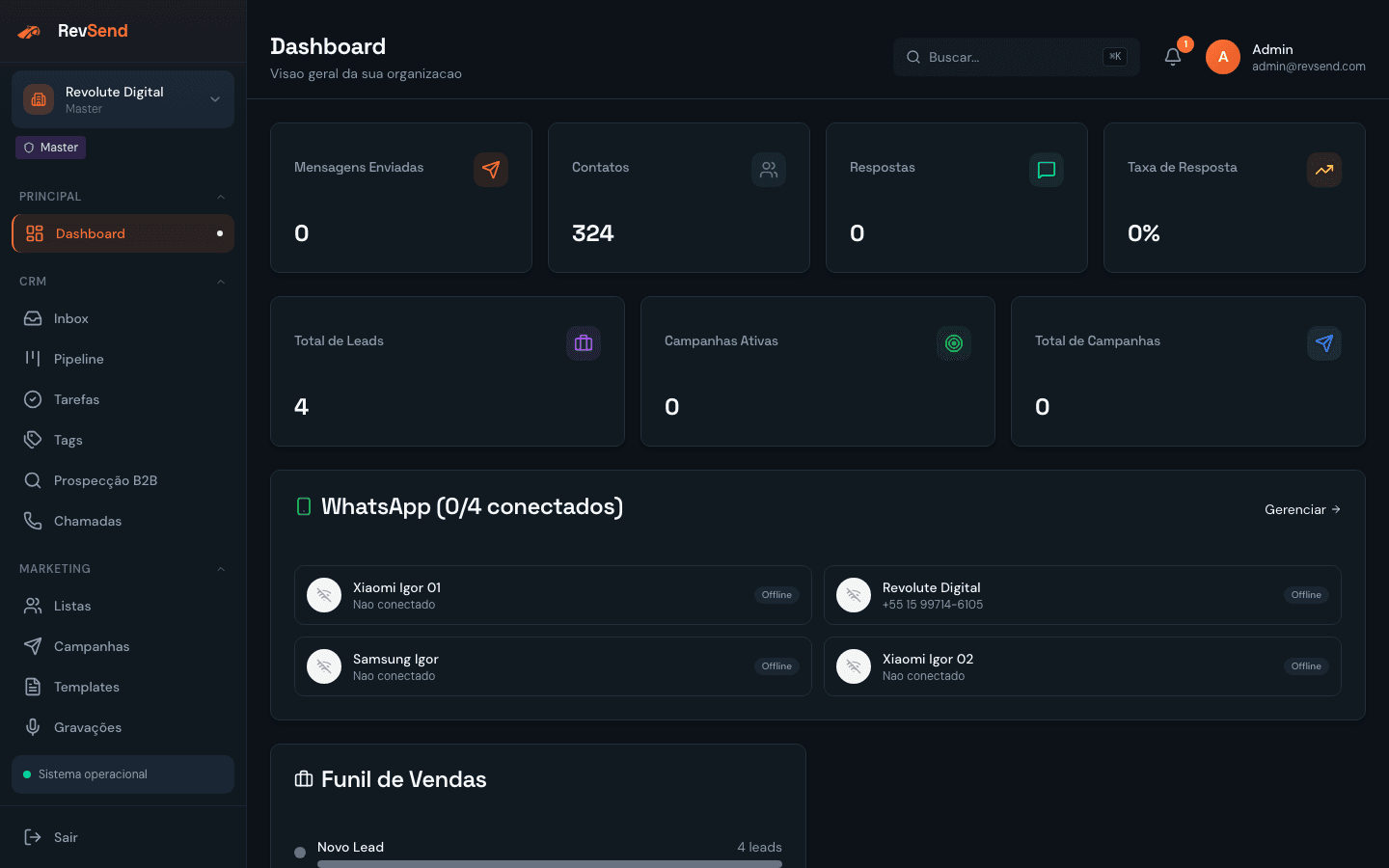Image resolution: width=1389 pixels, height=868 pixels.
Task: Click the Taxa de Resposta chart icon
Action: [x=1323, y=170]
